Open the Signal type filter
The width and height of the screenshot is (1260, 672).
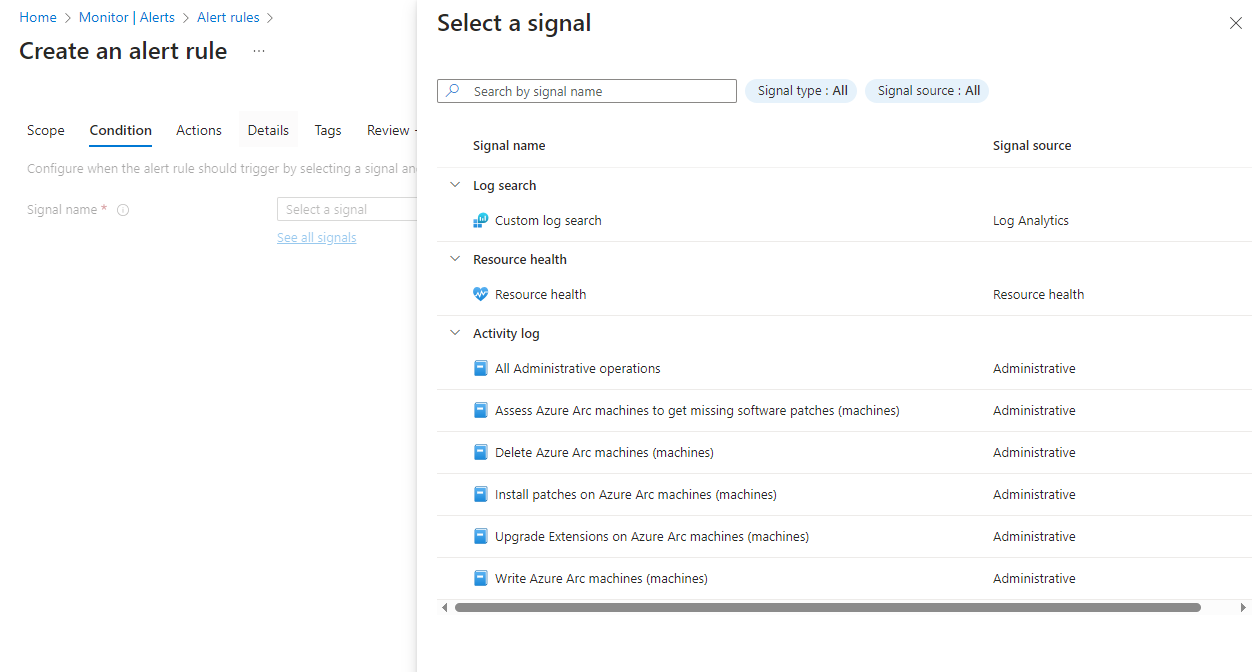click(x=801, y=91)
